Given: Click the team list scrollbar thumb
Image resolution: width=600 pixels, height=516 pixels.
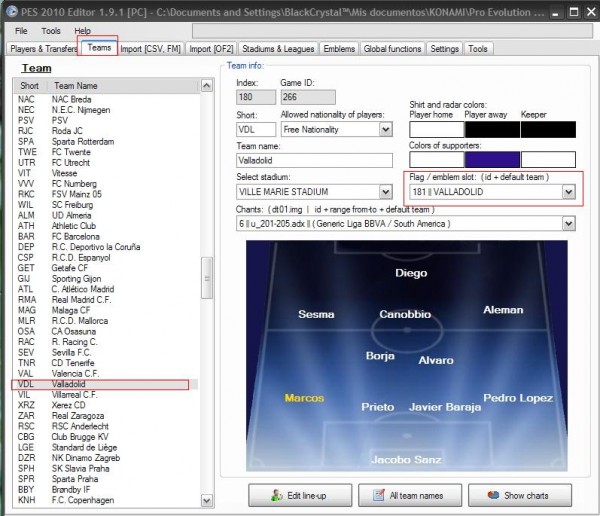Looking at the screenshot, I should [x=207, y=278].
